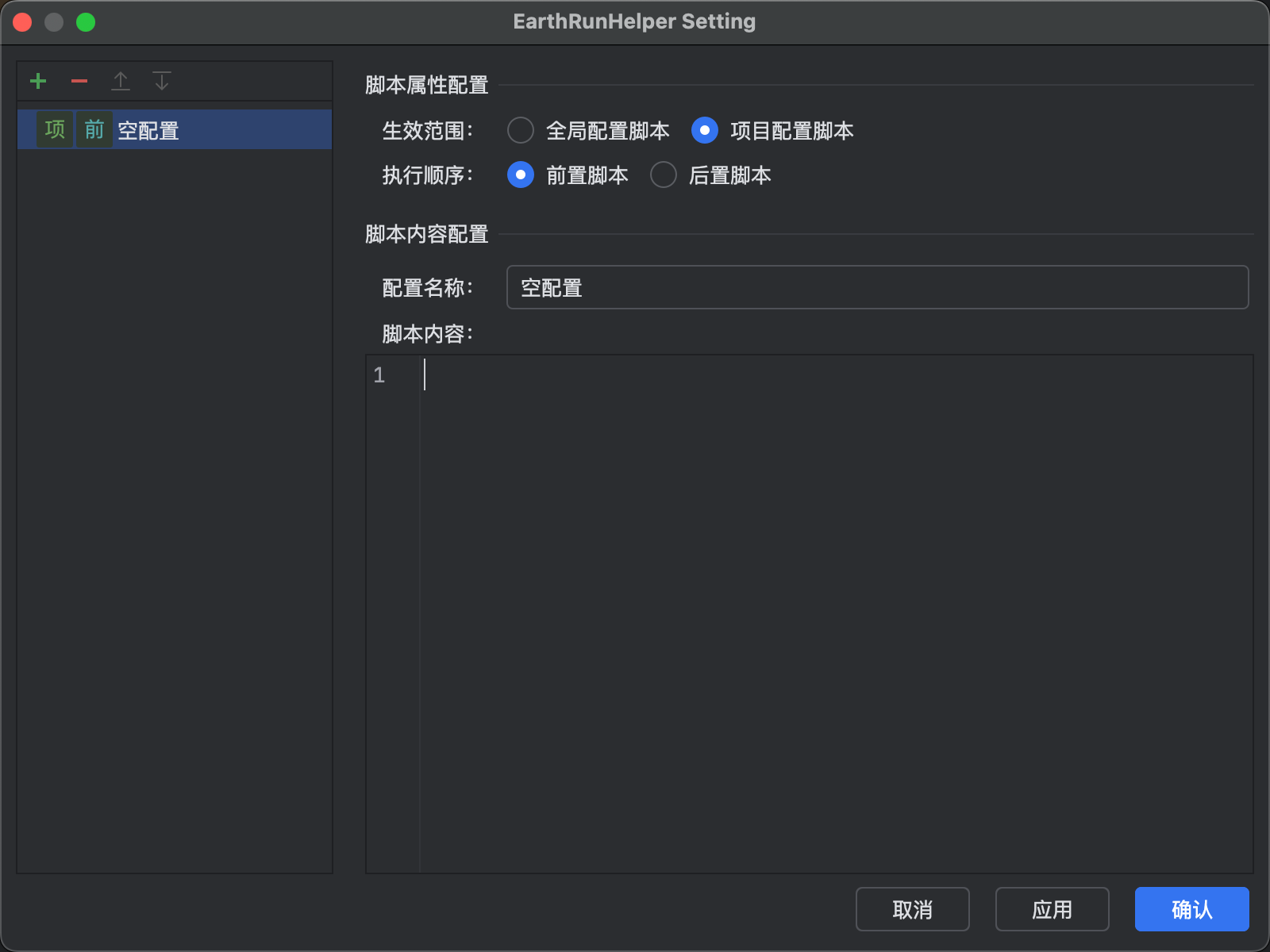Click the move up arrow icon
1270x952 pixels.
[x=121, y=81]
